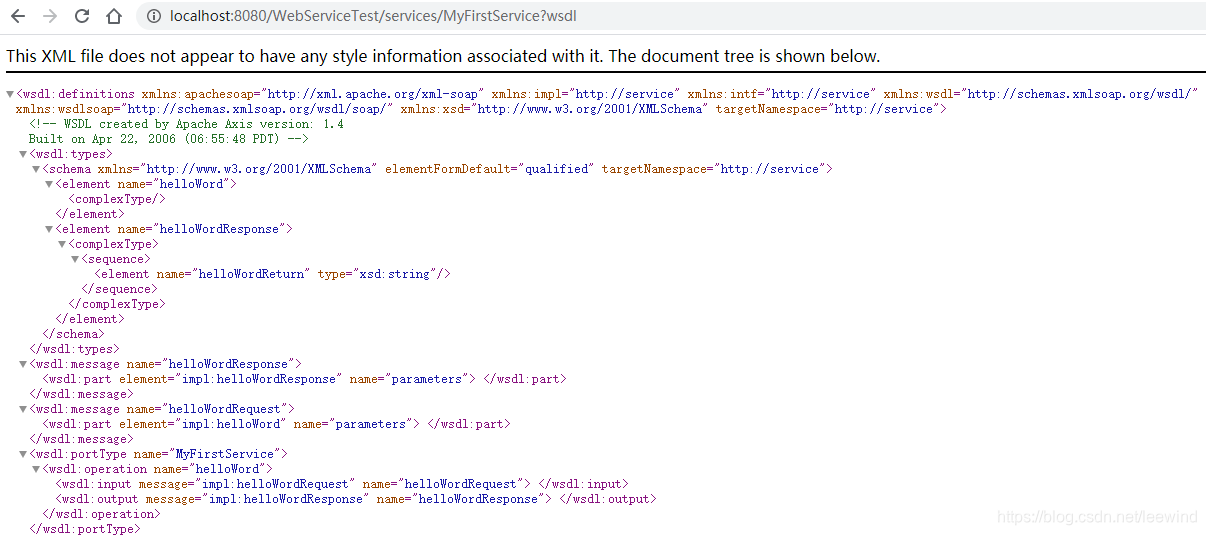Click the closing '</wsdl:operation>' tag
The image size is (1206, 535).
click(x=100, y=514)
